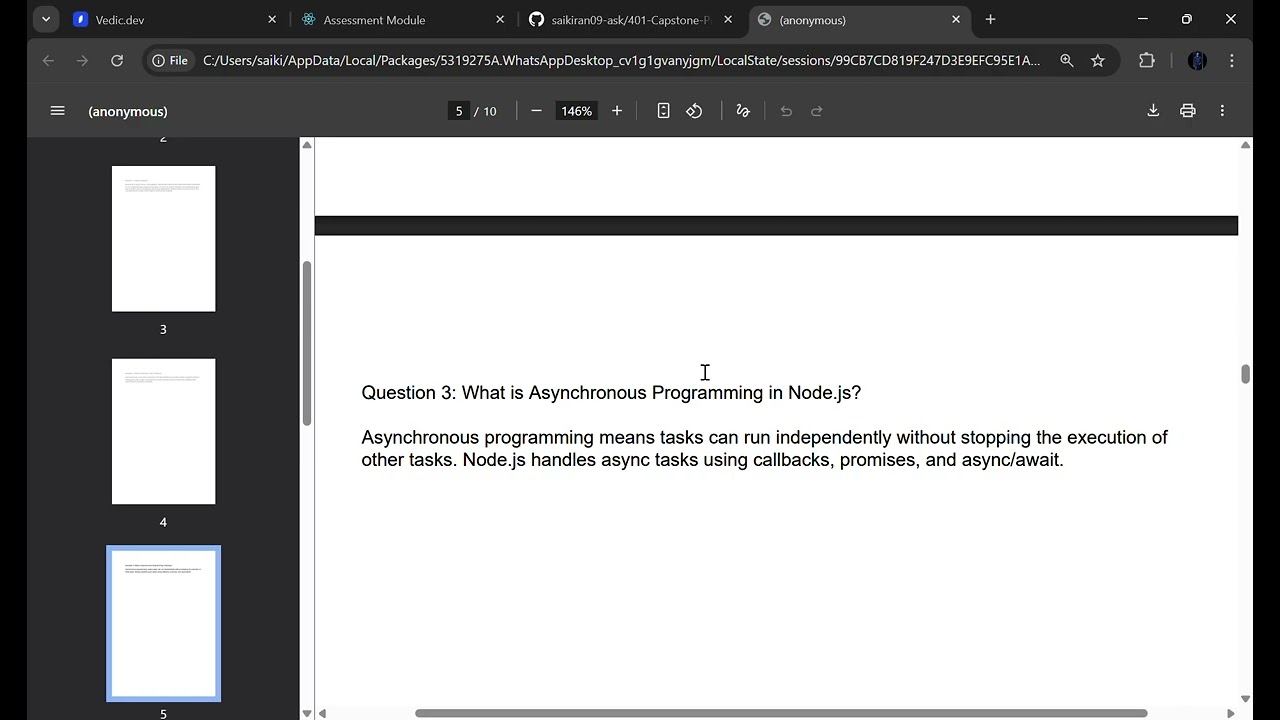Select the (anonymous) PDF tab
Screen dimensions: 1280x720
pyautogui.click(x=858, y=19)
